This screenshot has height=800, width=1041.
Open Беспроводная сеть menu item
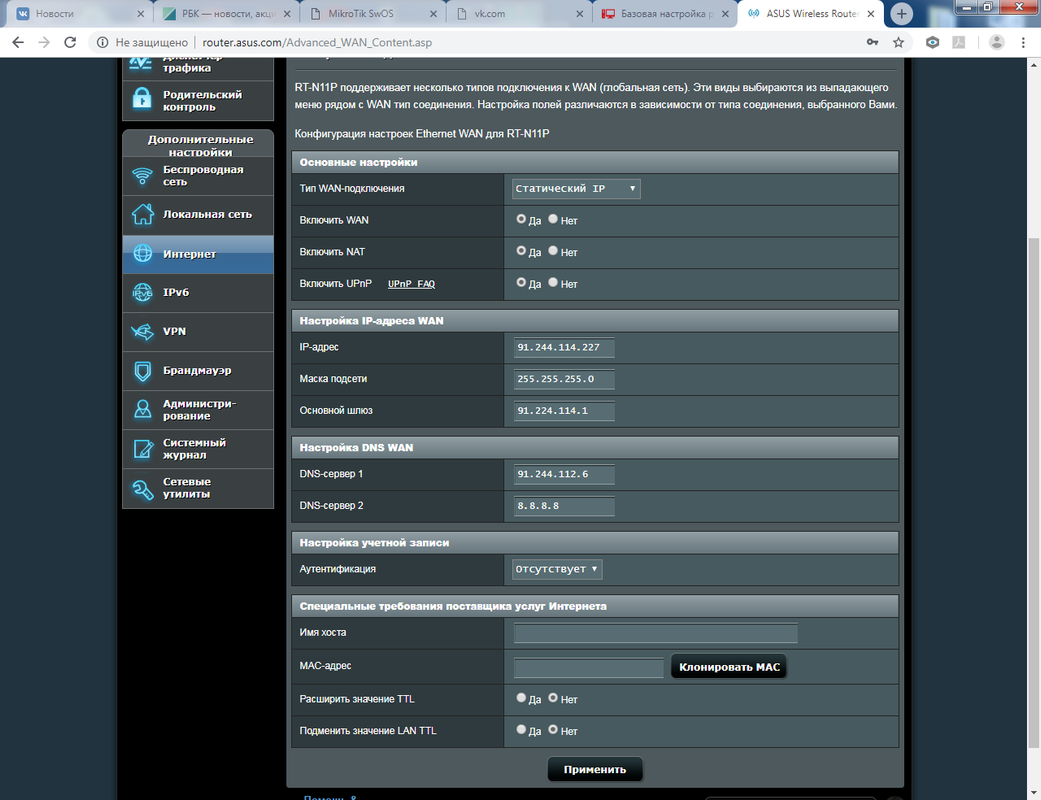coord(198,176)
